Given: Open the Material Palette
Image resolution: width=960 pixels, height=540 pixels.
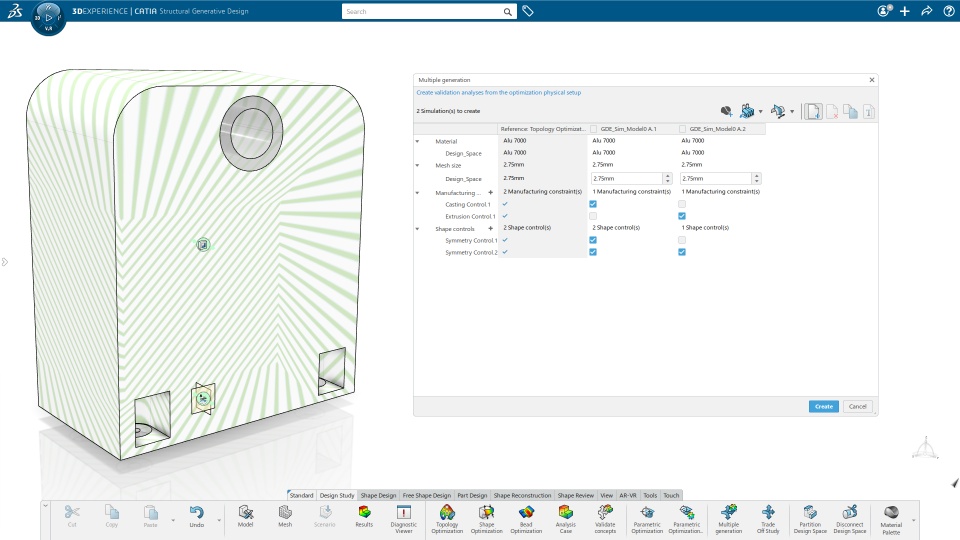Looking at the screenshot, I should pyautogui.click(x=891, y=519).
